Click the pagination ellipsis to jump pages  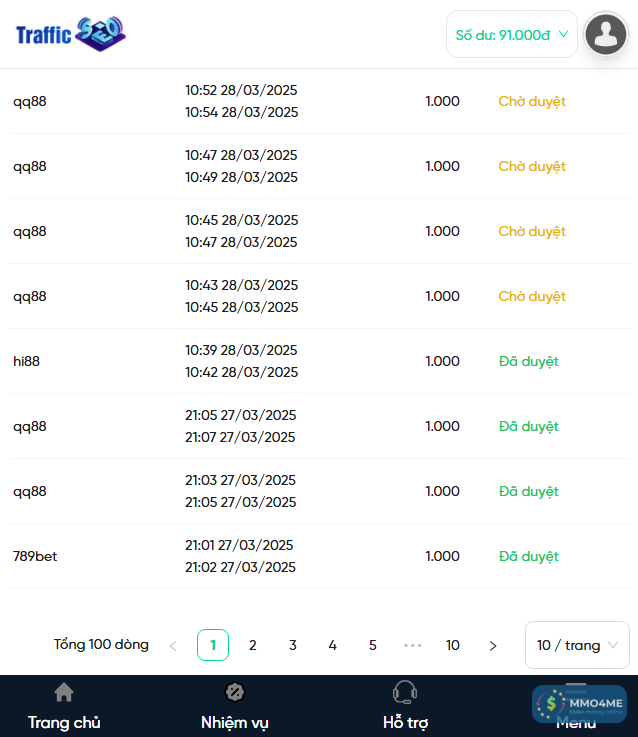pos(413,646)
